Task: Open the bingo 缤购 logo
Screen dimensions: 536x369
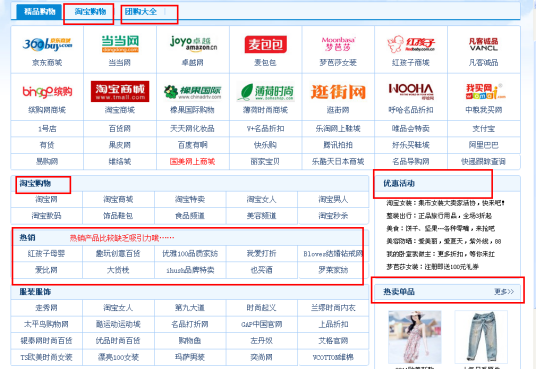Action: pos(47,92)
